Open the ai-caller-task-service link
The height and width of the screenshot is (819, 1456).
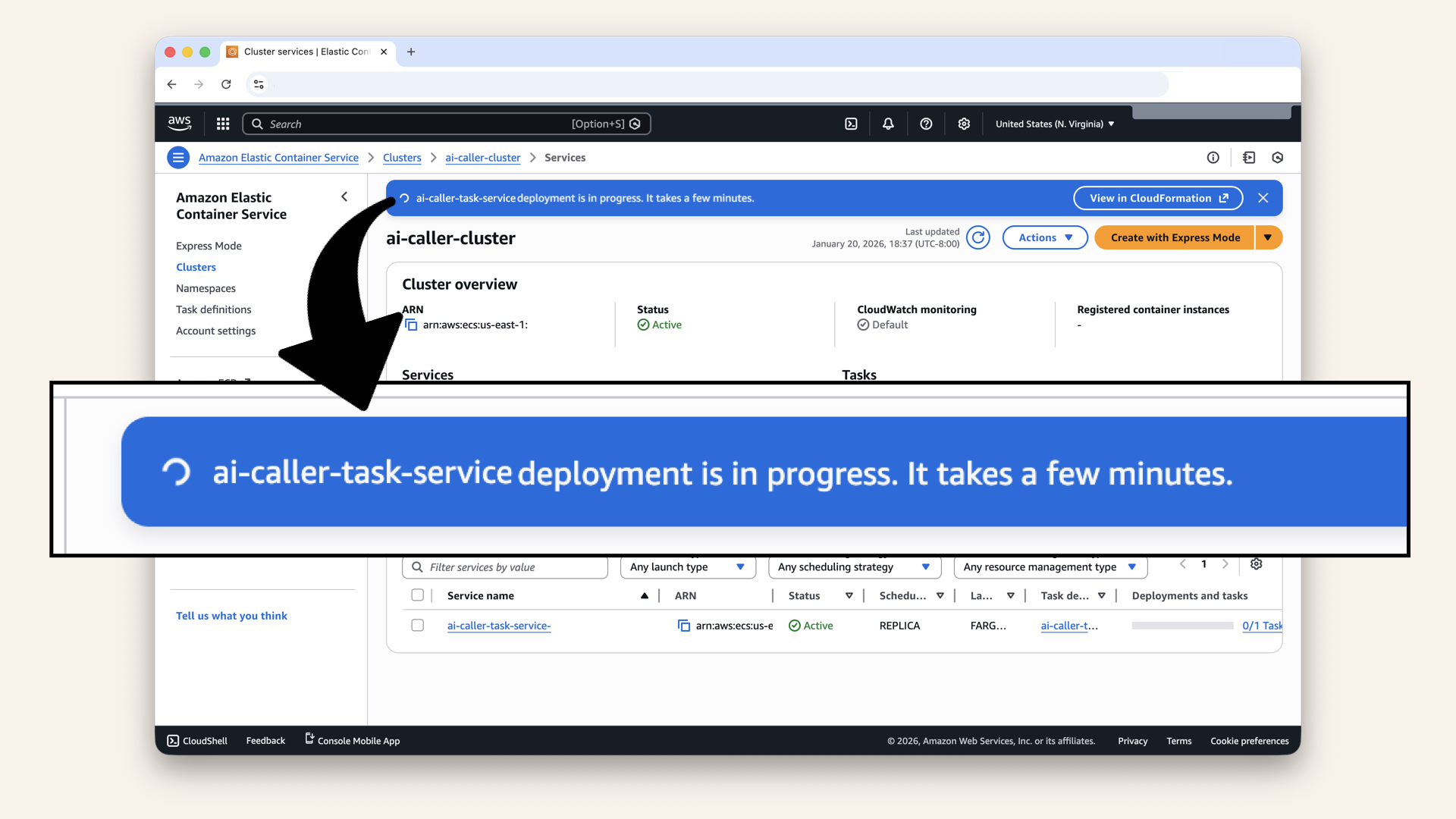point(498,626)
